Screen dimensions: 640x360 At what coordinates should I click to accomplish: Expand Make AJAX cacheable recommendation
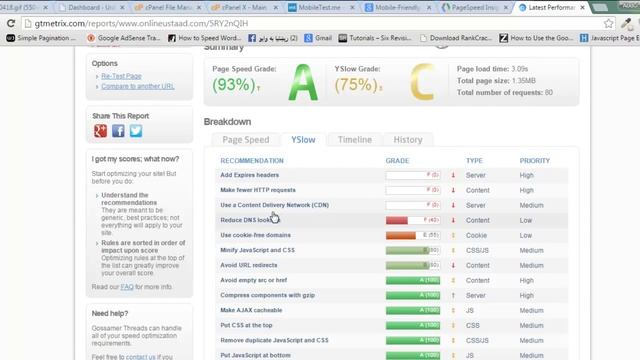coord(251,310)
